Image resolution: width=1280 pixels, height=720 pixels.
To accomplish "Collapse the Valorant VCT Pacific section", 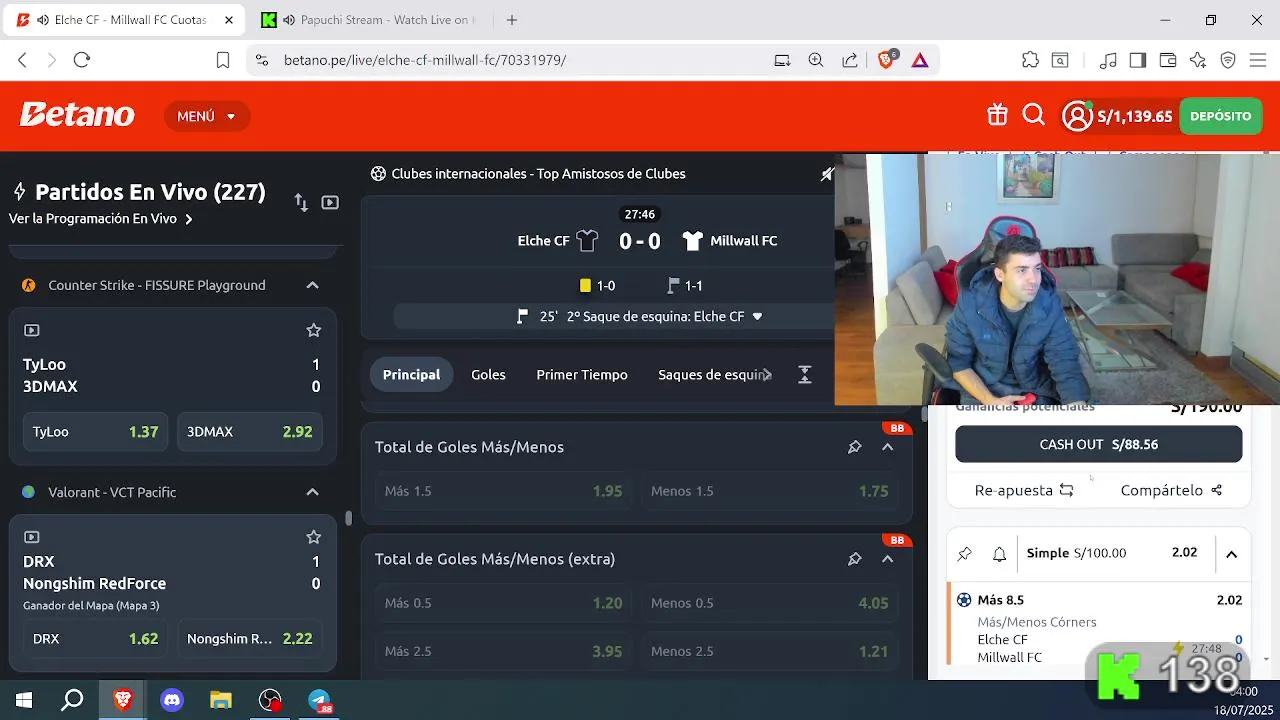I will 312,492.
